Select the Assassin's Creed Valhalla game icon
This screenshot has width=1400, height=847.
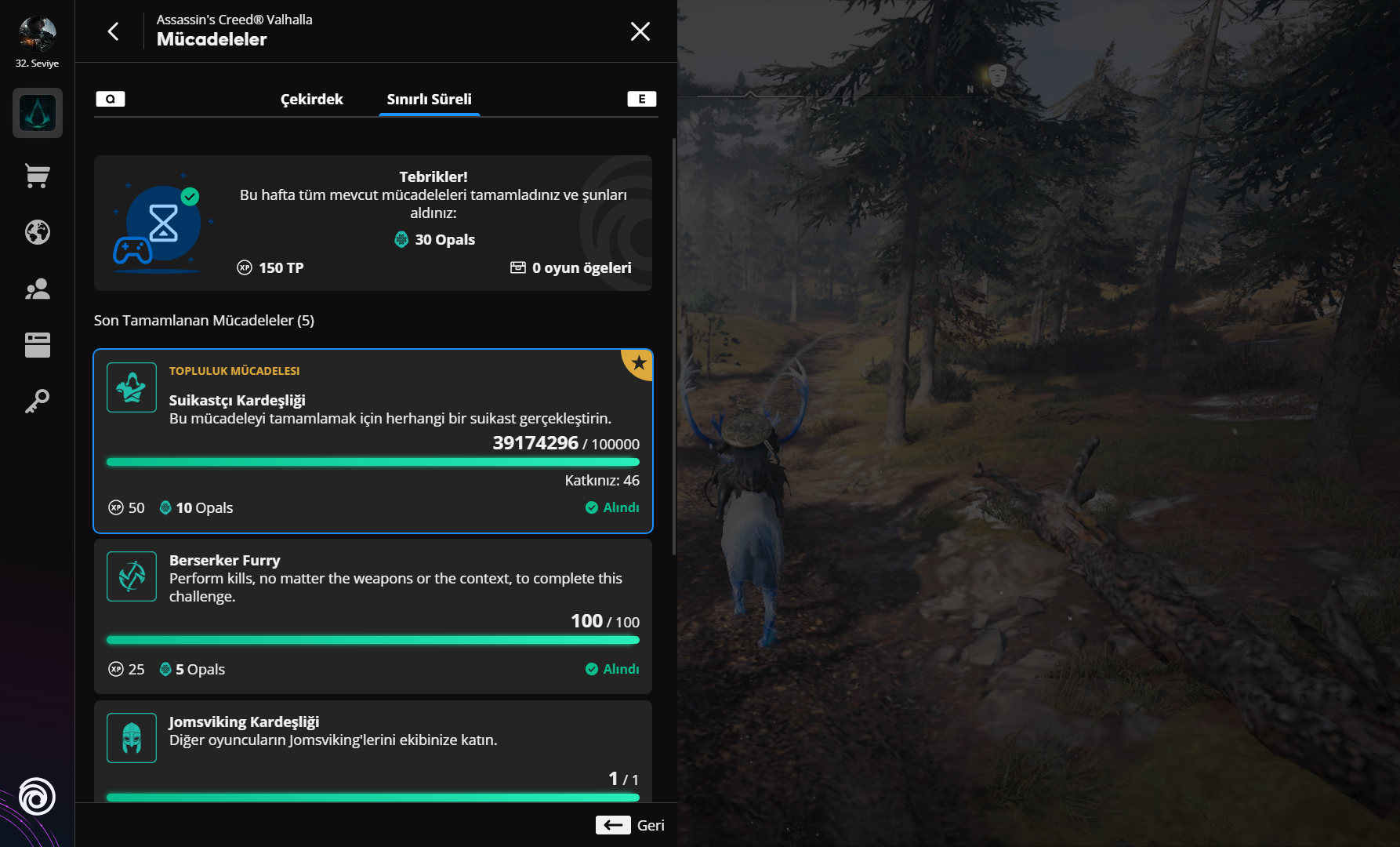tap(38, 113)
